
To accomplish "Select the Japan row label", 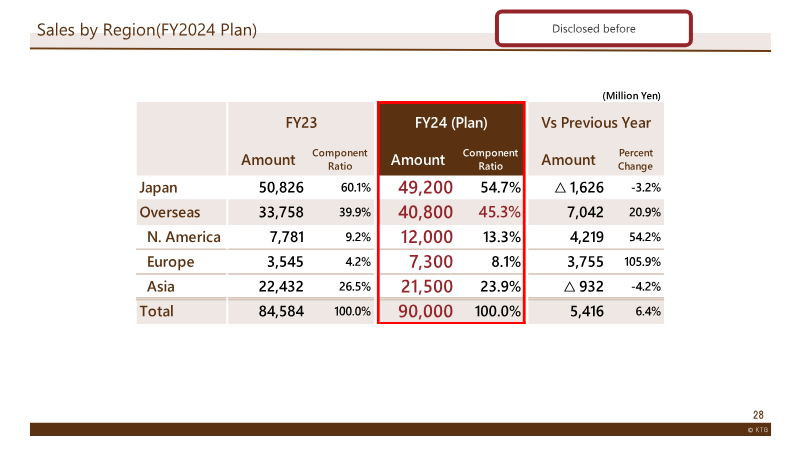I will point(158,187).
